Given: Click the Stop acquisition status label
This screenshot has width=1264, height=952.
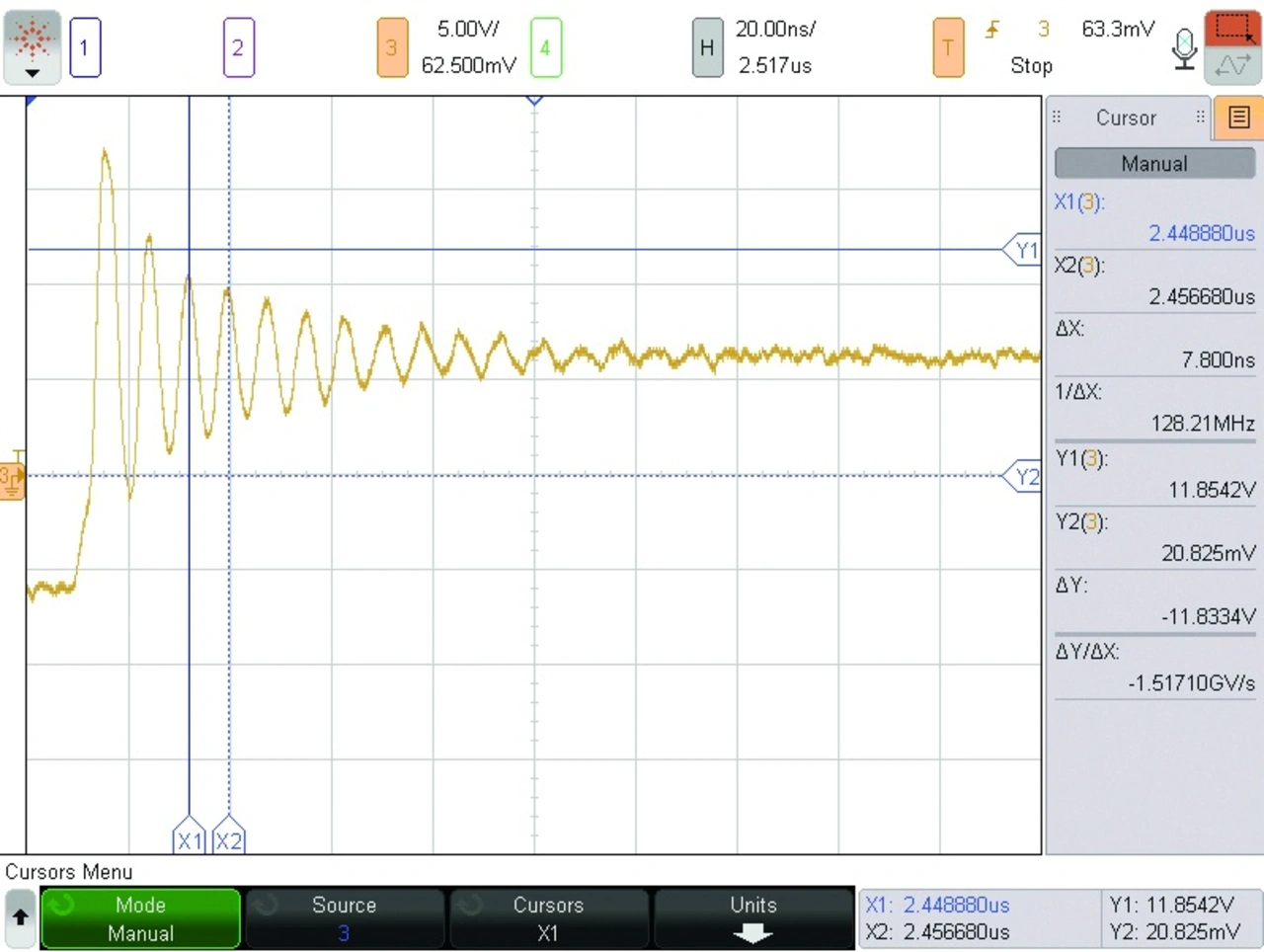Looking at the screenshot, I should [x=1031, y=66].
